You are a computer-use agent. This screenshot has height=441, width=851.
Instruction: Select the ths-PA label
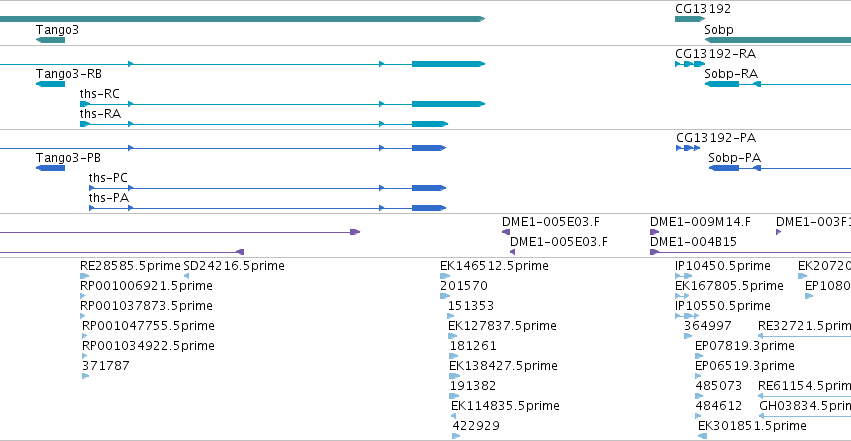pos(109,198)
